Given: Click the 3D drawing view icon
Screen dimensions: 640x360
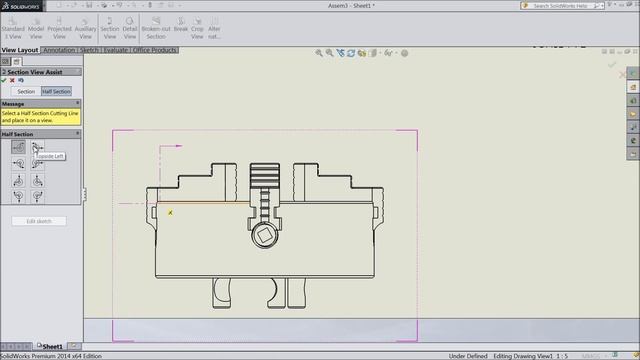Looking at the screenshot, I should pyautogui.click(x=362, y=53).
